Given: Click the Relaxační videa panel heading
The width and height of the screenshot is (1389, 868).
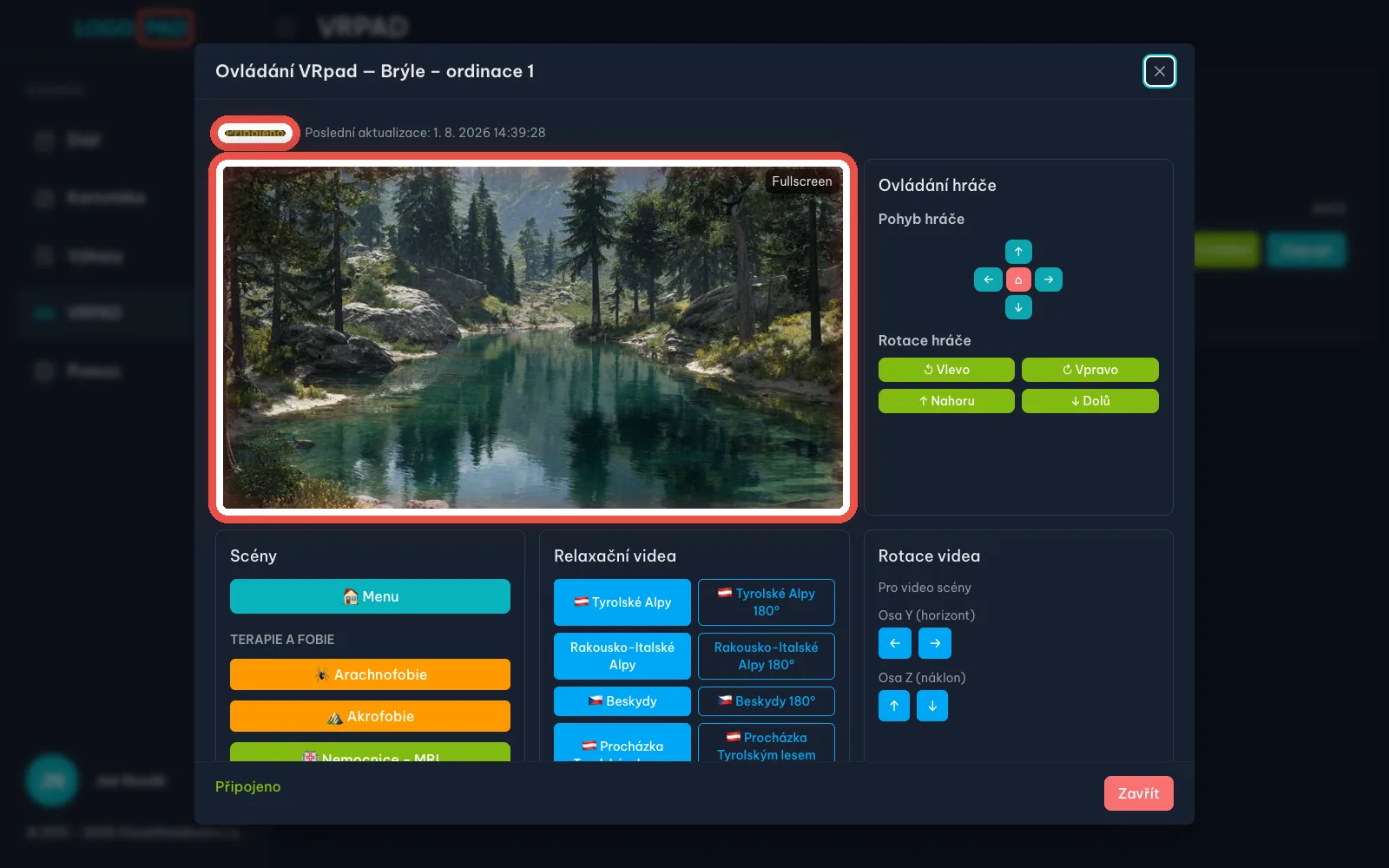Looking at the screenshot, I should (x=616, y=556).
